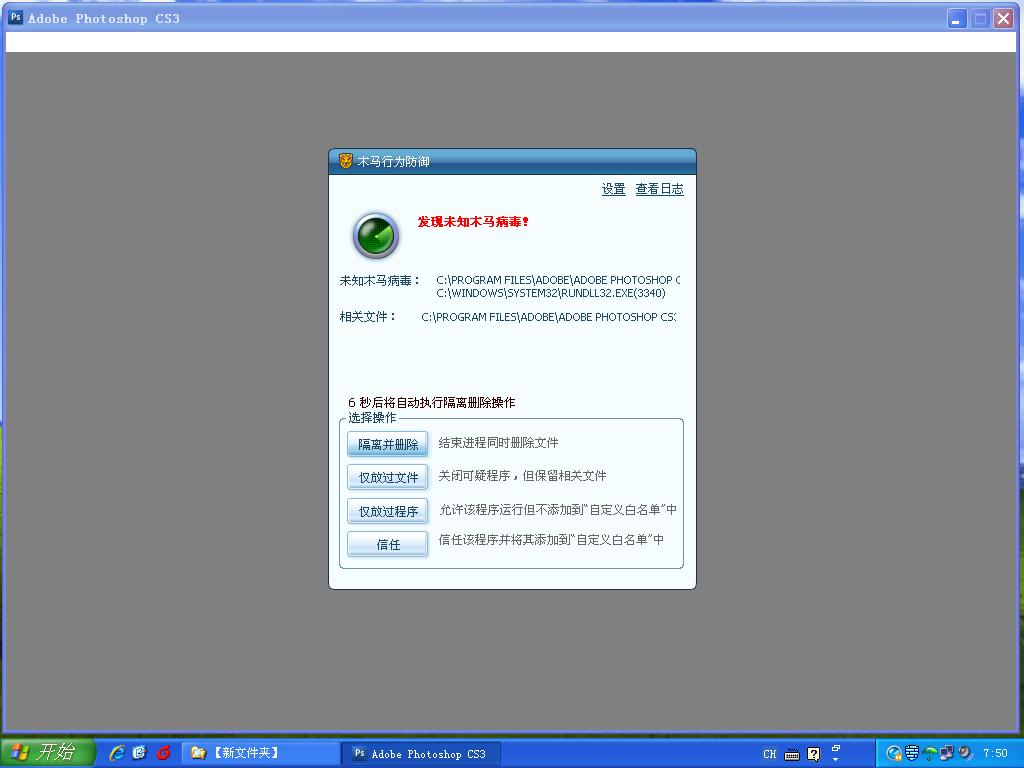Open the 设置 settings link
This screenshot has width=1024, height=768.
(x=613, y=189)
